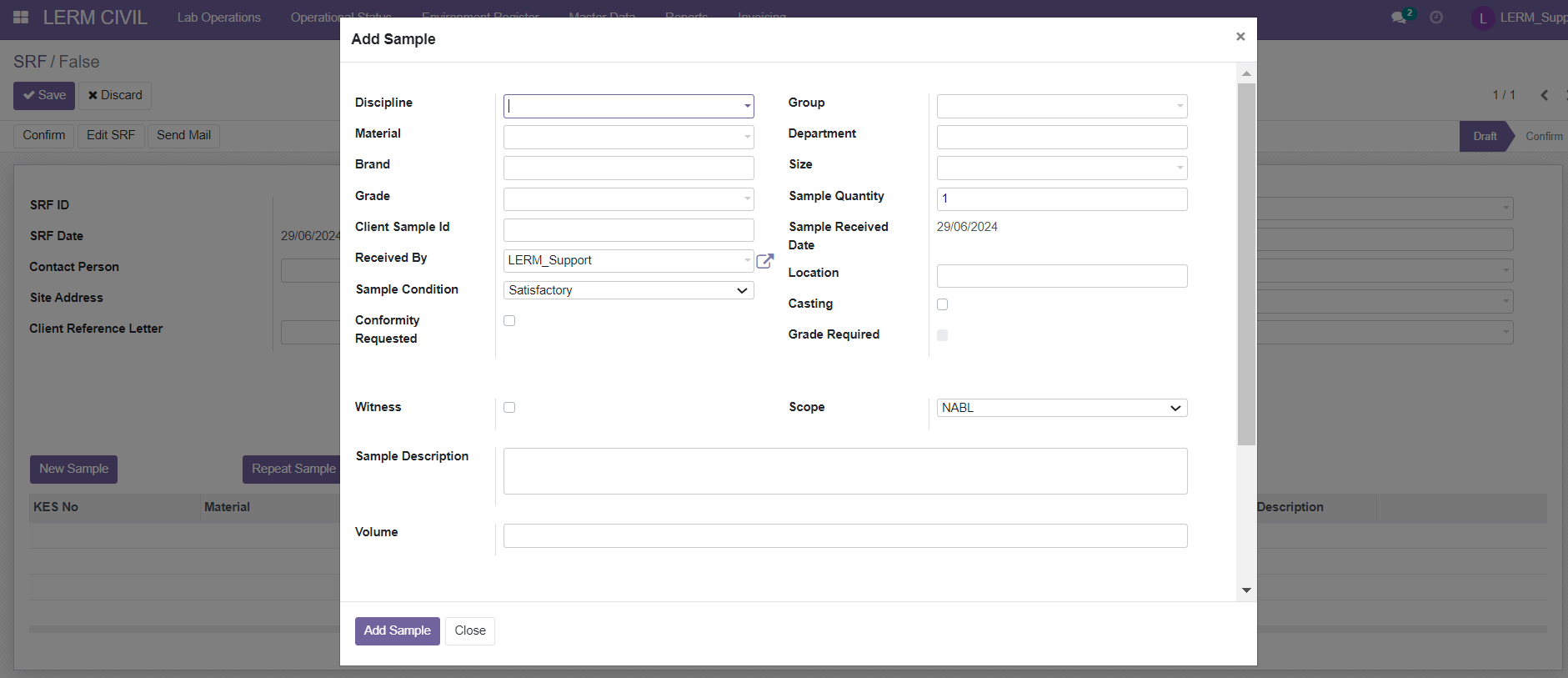Viewport: 1568px width, 678px height.
Task: Toggle the Casting checkbox
Action: 943,304
